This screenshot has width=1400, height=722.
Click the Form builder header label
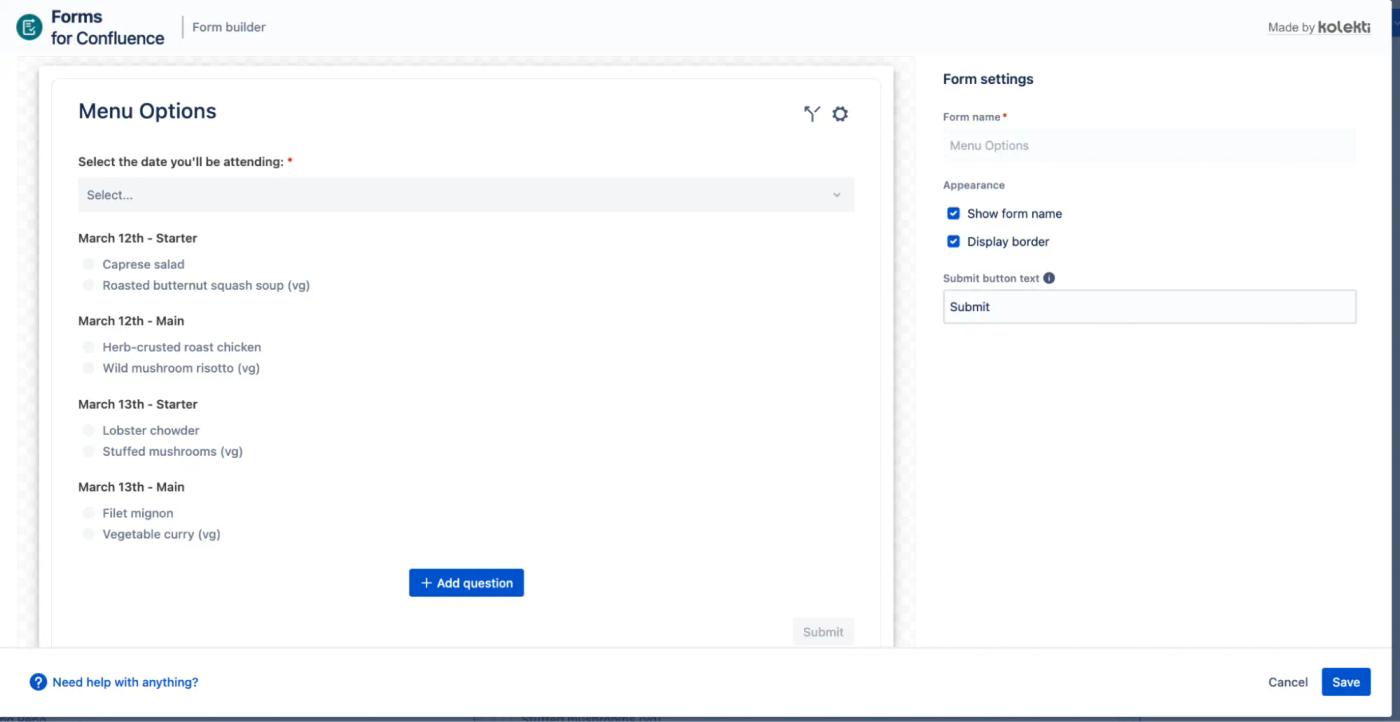click(x=229, y=27)
